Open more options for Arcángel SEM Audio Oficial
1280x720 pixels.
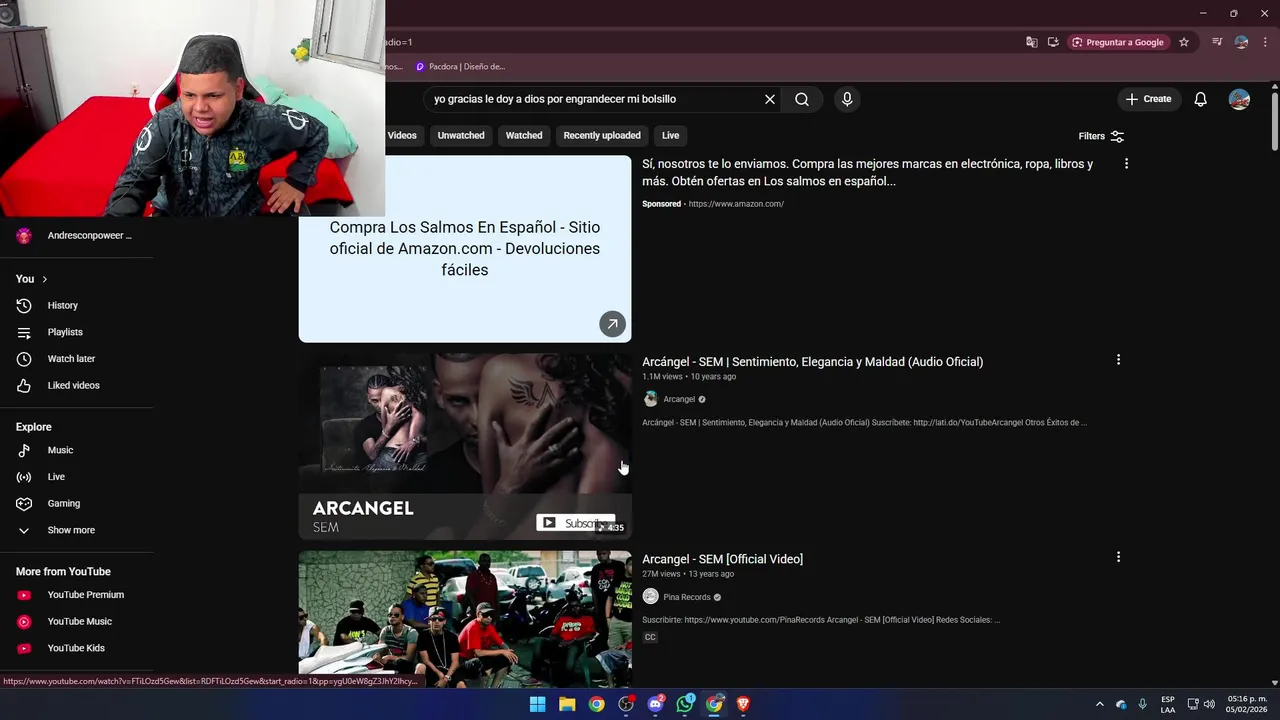[x=1118, y=359]
